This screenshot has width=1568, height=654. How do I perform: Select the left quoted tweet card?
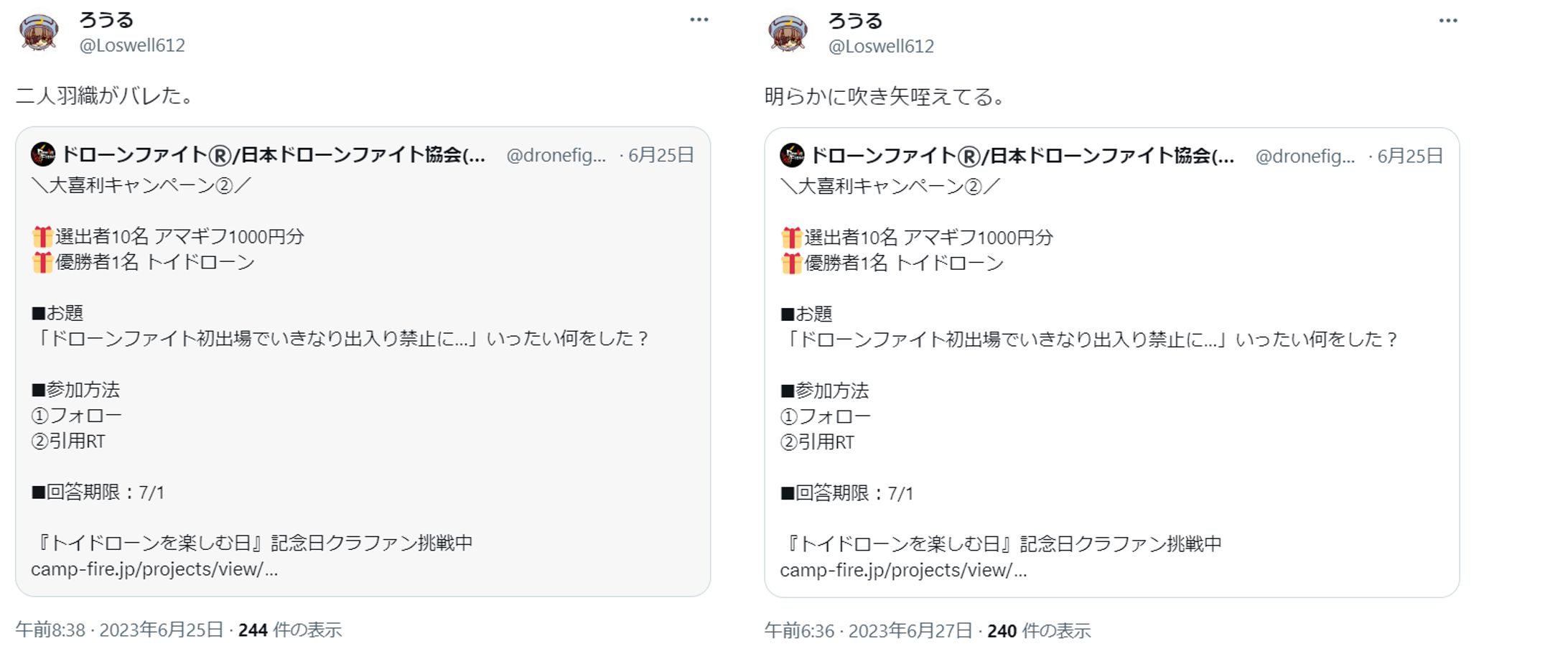coord(359,359)
